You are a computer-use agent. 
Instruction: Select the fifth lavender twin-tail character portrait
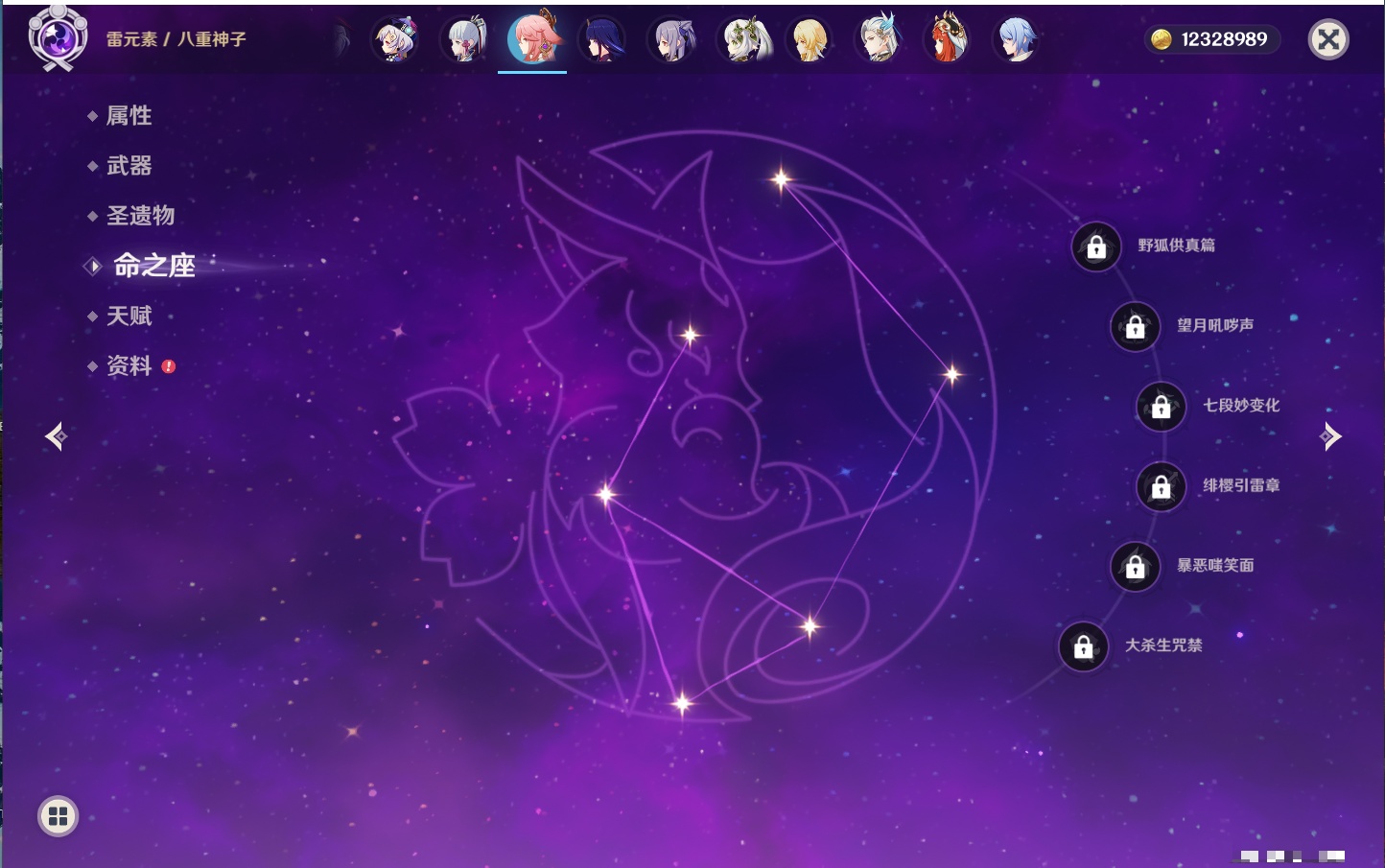coord(671,39)
